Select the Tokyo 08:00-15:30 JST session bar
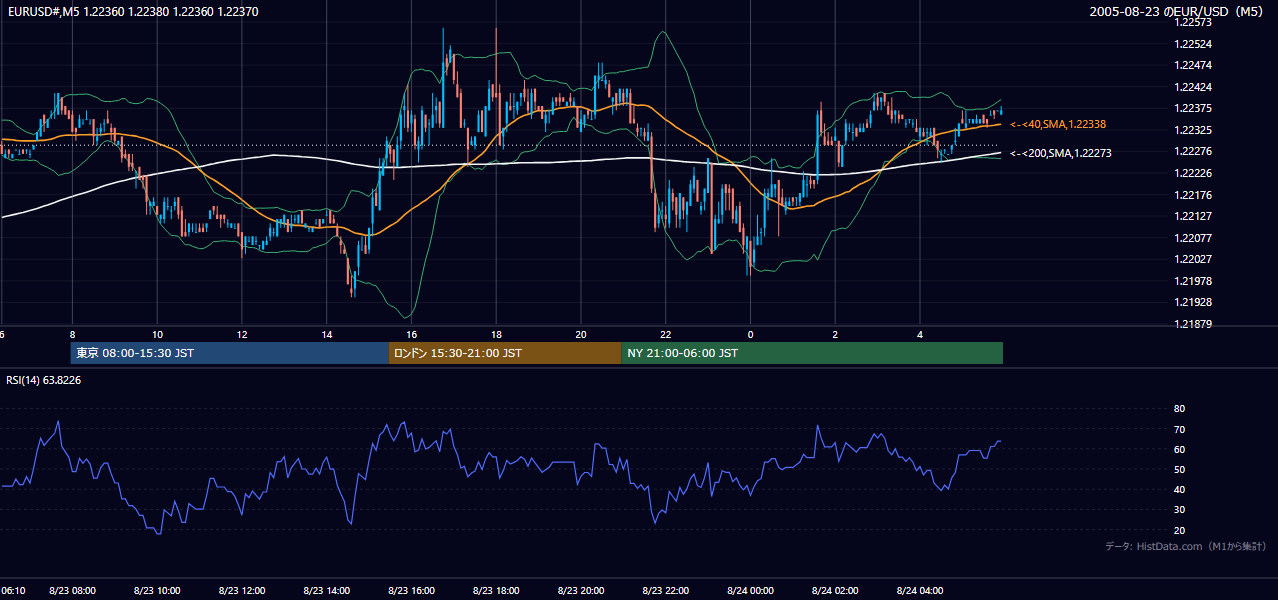 229,353
